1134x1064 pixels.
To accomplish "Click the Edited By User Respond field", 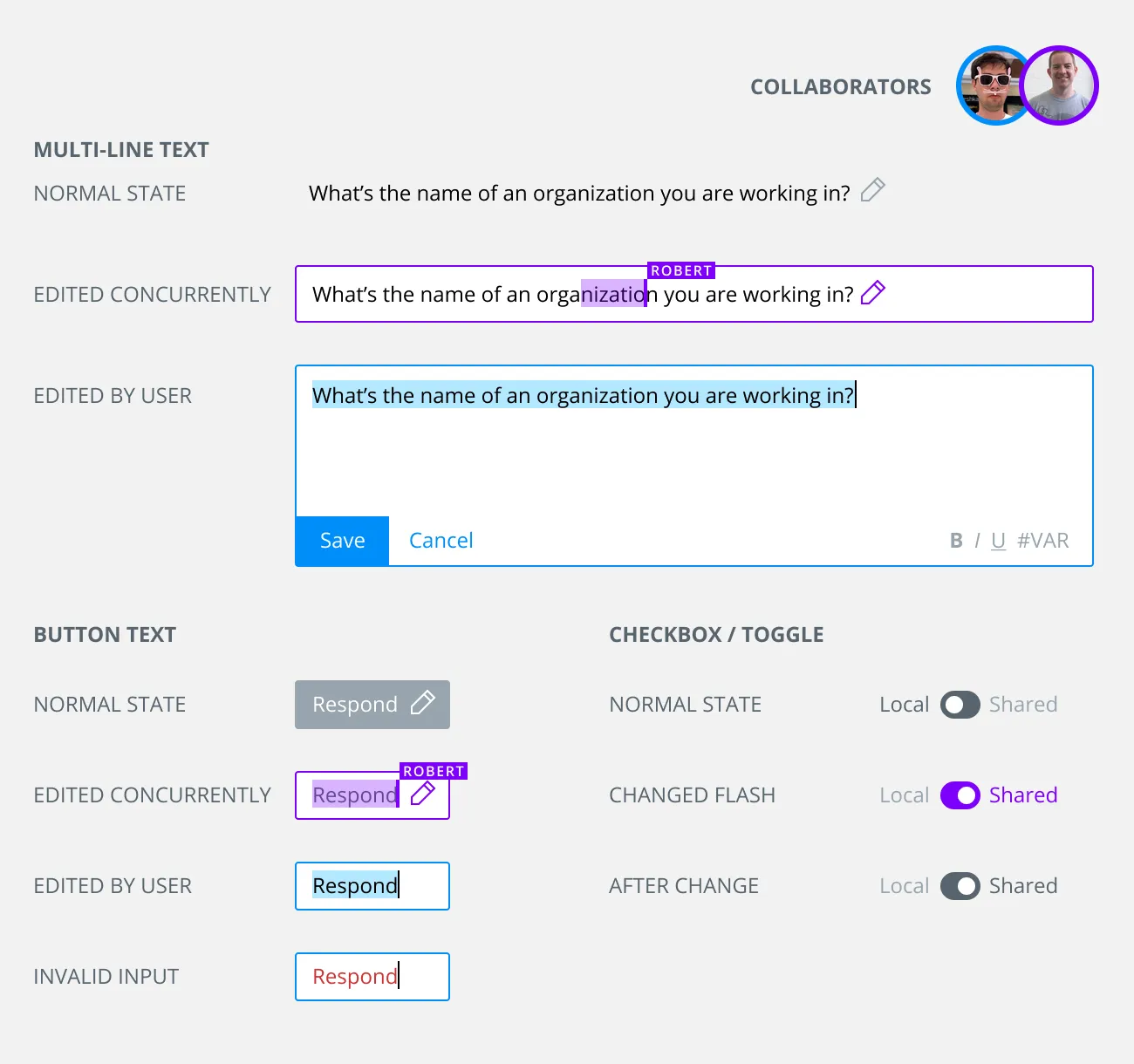I will (x=372, y=886).
